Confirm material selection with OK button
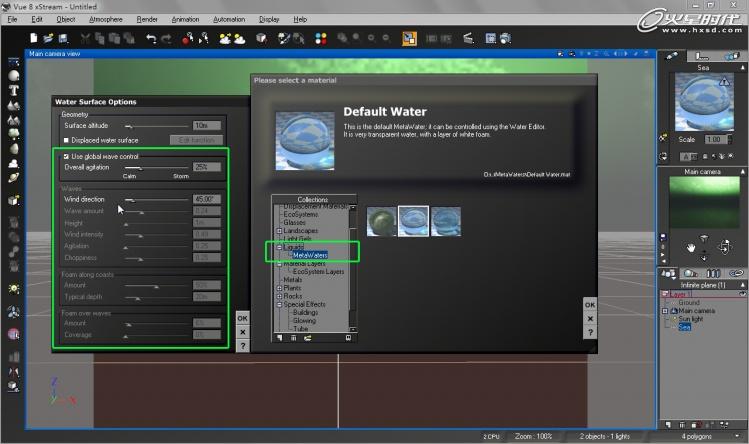 (x=590, y=304)
